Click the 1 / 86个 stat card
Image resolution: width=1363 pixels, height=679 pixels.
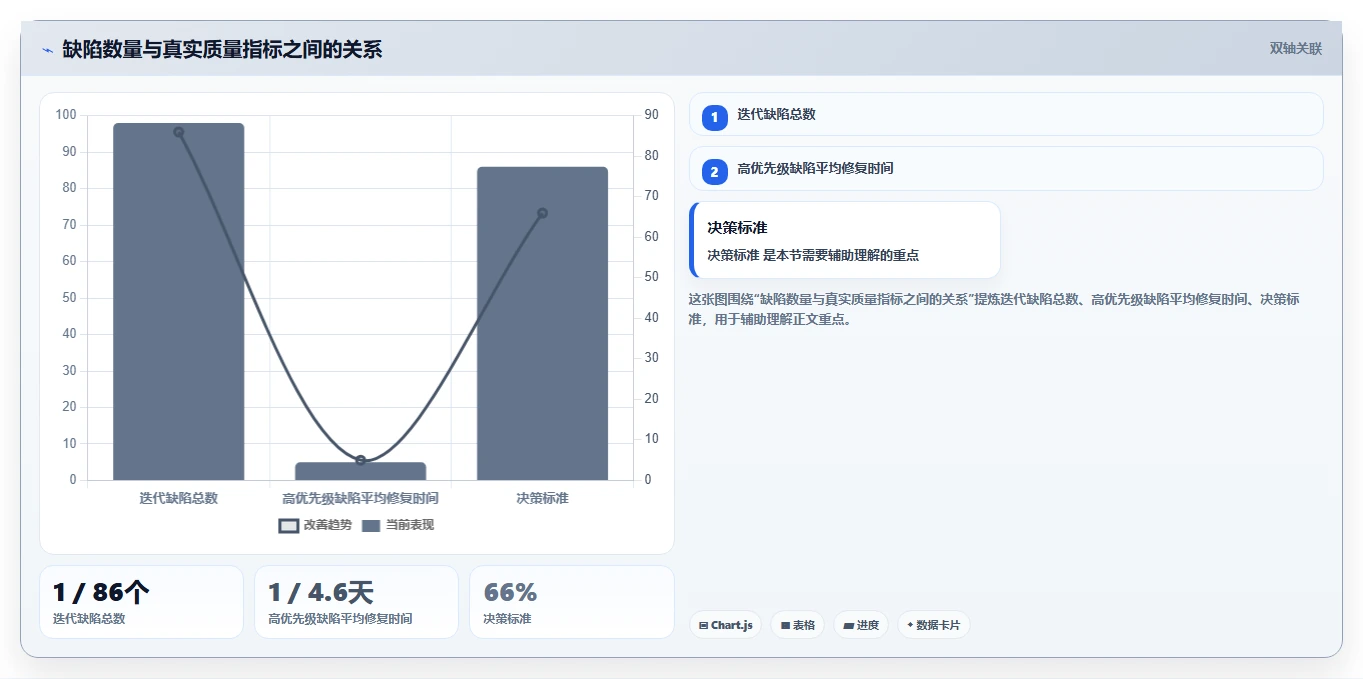(x=141, y=602)
